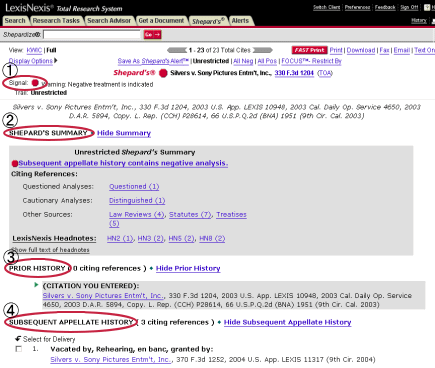The width and height of the screenshot is (435, 368).
Task: Open the Law Reviews (4) link
Action: tap(137, 215)
